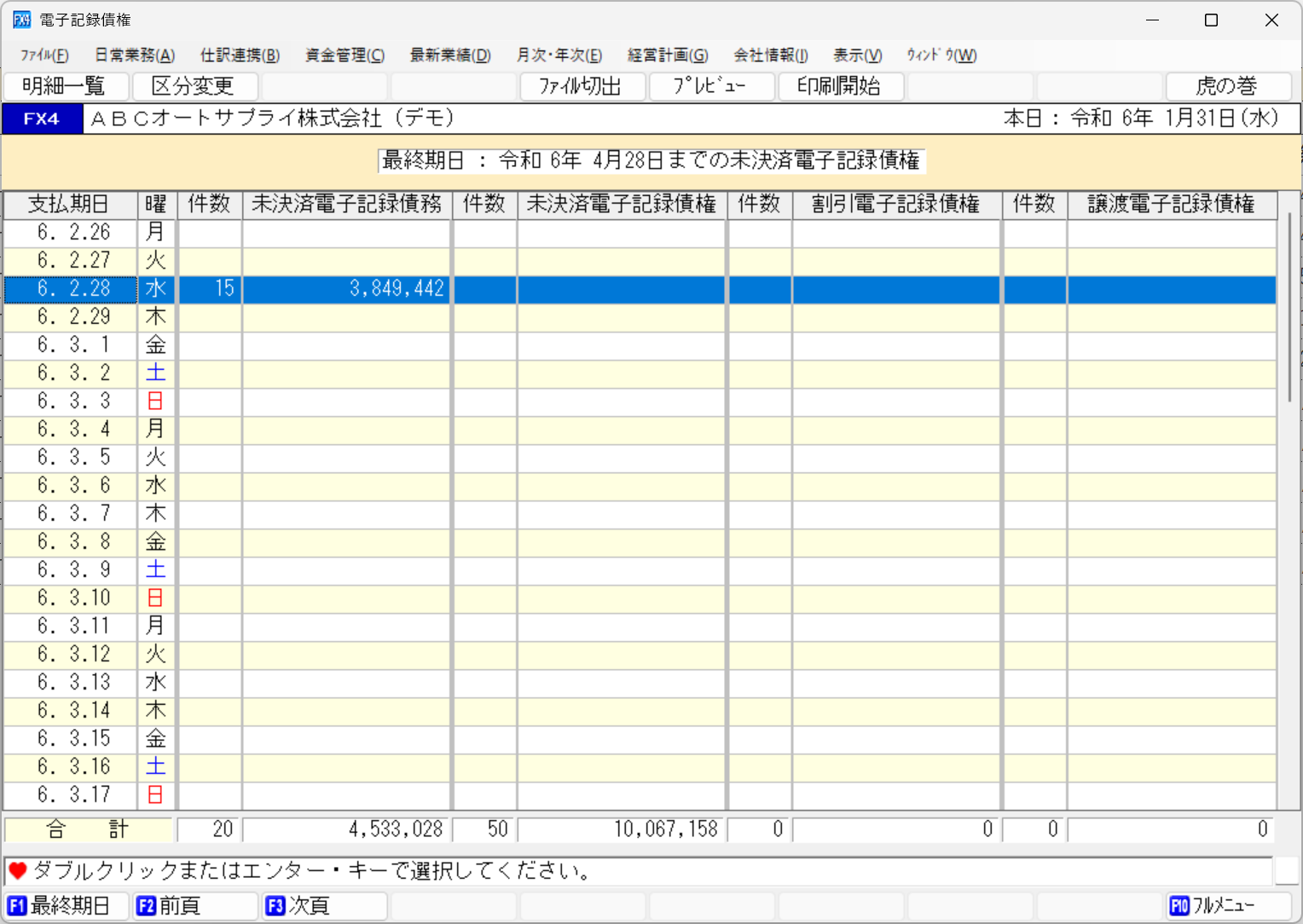
Task: Start printing with 印刷開始
Action: point(841,86)
